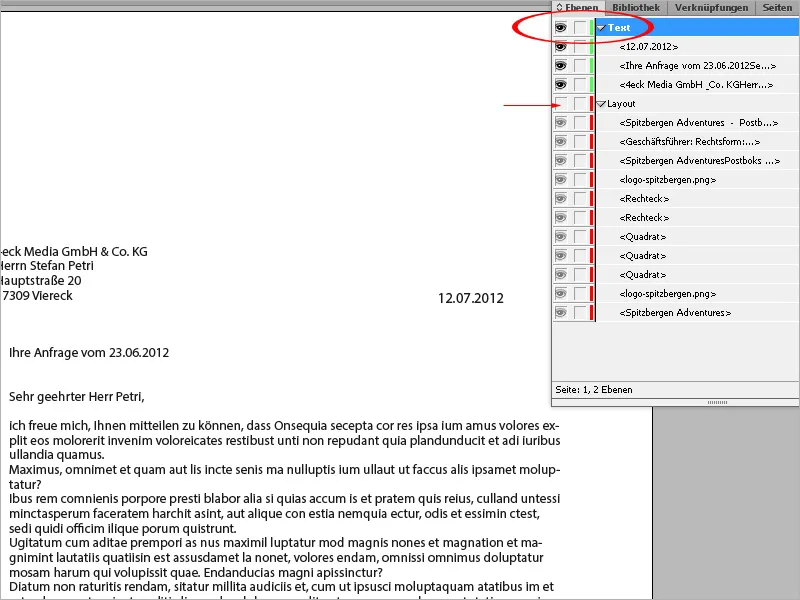Image resolution: width=800 pixels, height=600 pixels.
Task: Show the Layout layer by clicking its empty visibility box
Action: click(561, 103)
